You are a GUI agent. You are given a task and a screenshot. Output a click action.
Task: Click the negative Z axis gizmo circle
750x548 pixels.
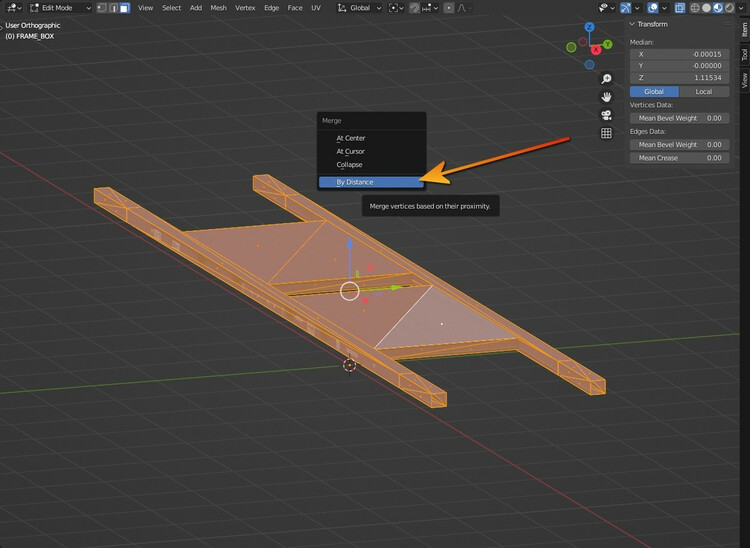(589, 65)
